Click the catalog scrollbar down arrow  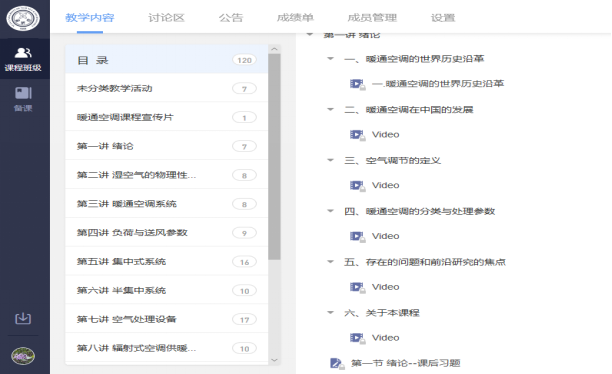tap(274, 360)
